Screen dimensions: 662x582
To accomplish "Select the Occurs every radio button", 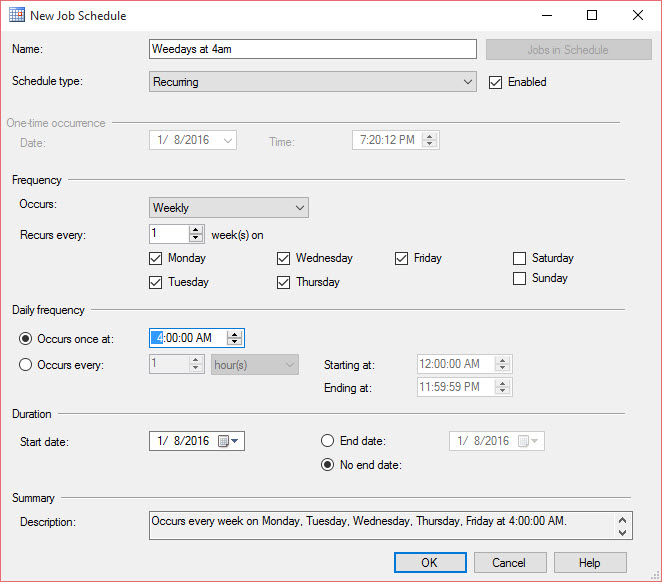I will pos(26,365).
